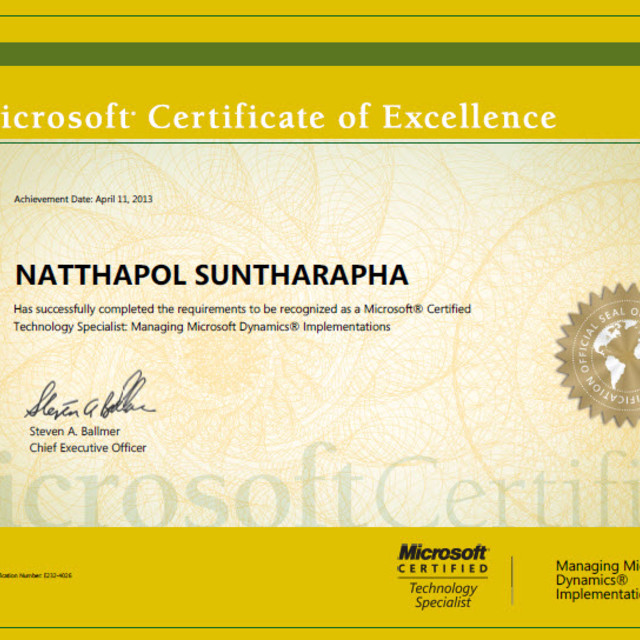Click the 'Has successfully completed the requirements' line
Viewport: 640px width, 640px height.
pyautogui.click(x=242, y=309)
